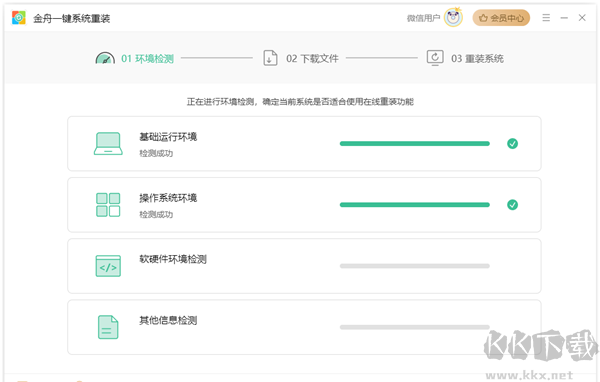Click the document icon for 其他信息检测
The height and width of the screenshot is (382, 600).
(x=108, y=327)
